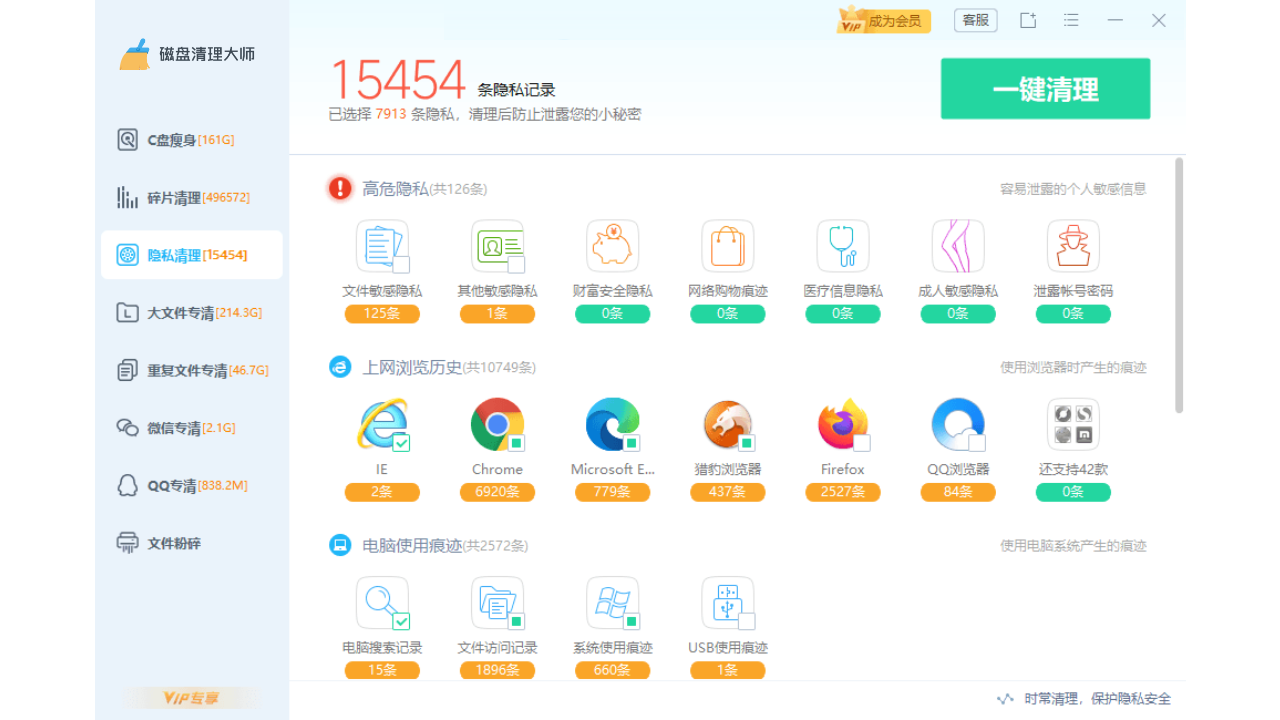Check the 文件敏感隐私 checkbox
The image size is (1280, 720).
tap(401, 265)
